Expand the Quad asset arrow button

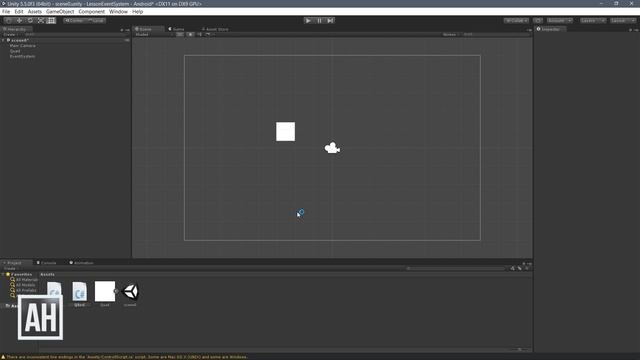[x=116, y=291]
